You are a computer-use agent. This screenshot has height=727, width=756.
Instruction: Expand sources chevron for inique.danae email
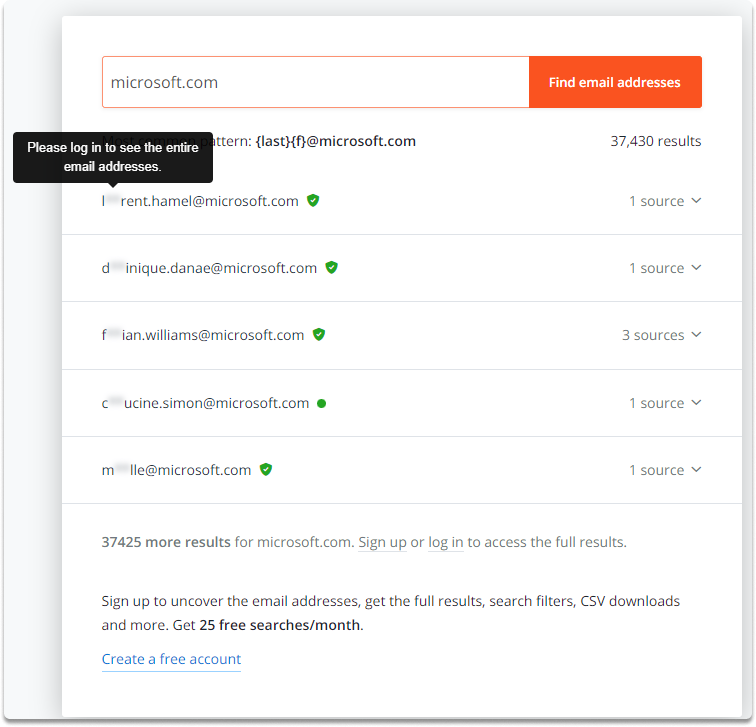tap(696, 268)
